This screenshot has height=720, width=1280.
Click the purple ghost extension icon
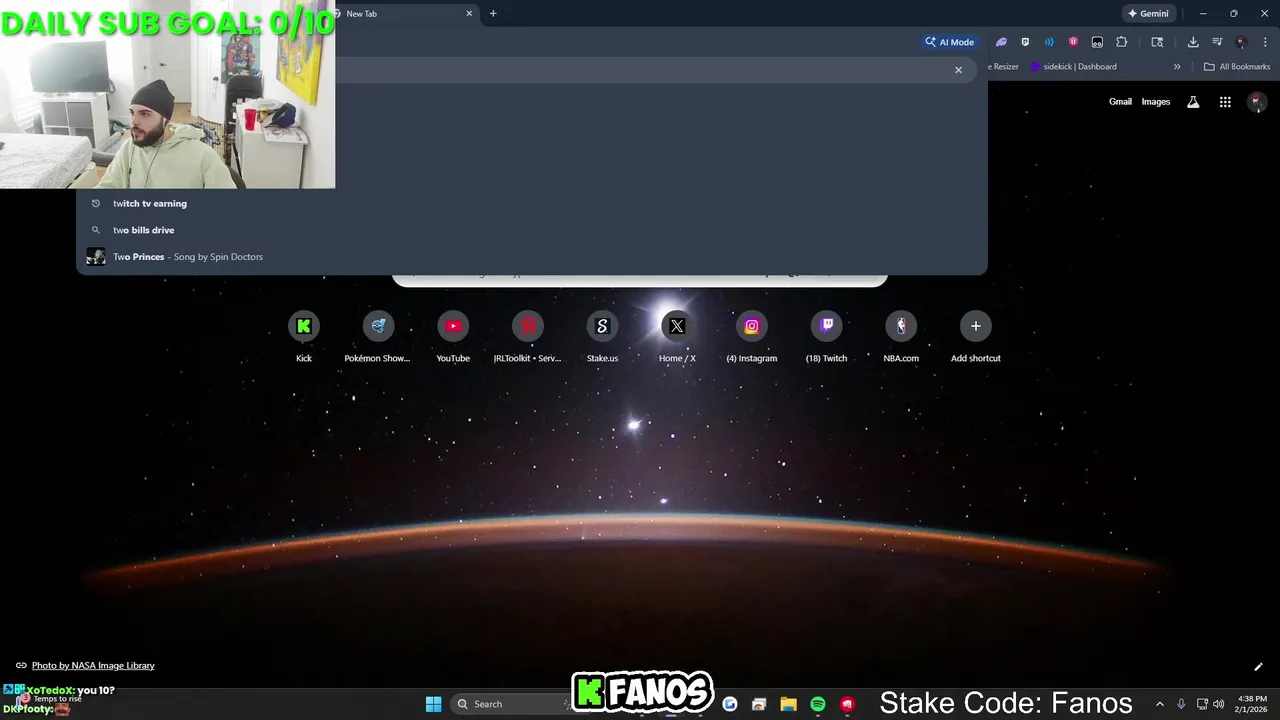[1001, 42]
